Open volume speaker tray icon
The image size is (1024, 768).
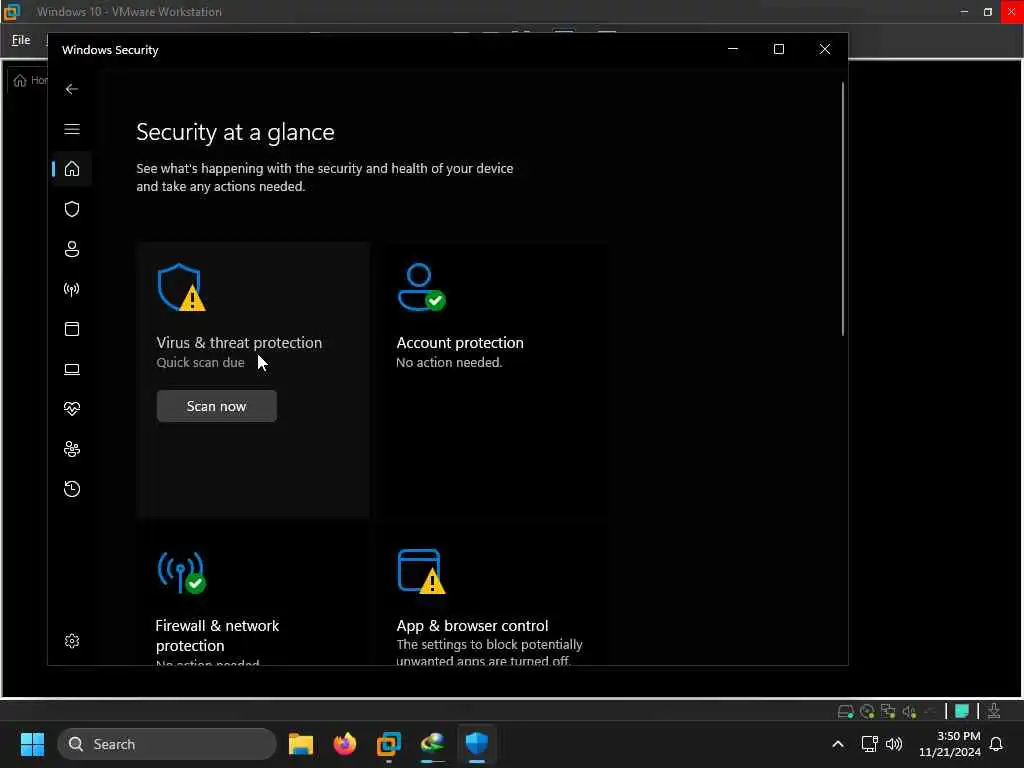894,744
